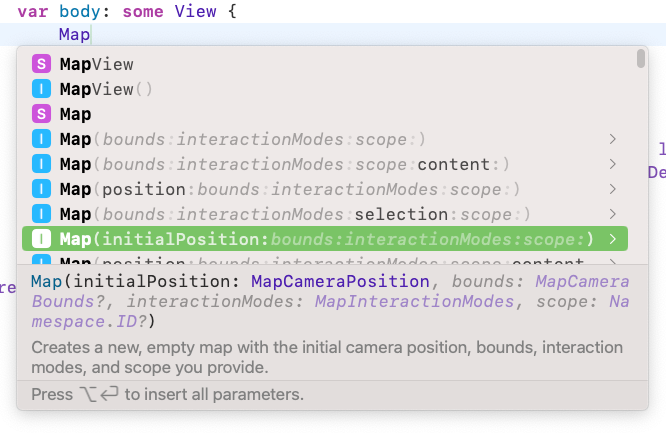Click icon beside Map(bounds:interactionModes:scope:)
This screenshot has height=434, width=666.
(x=41, y=139)
